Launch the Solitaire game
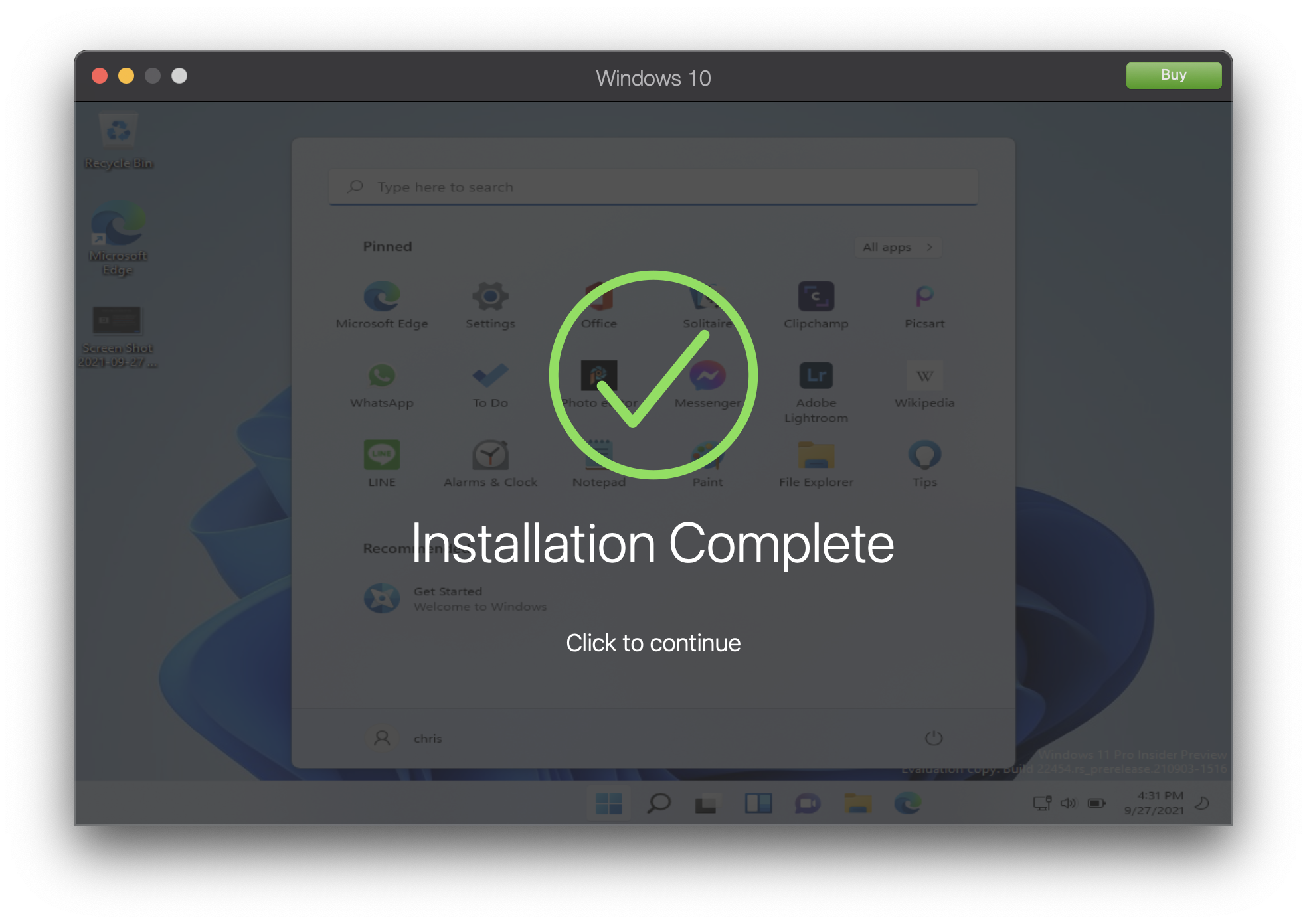 [707, 305]
